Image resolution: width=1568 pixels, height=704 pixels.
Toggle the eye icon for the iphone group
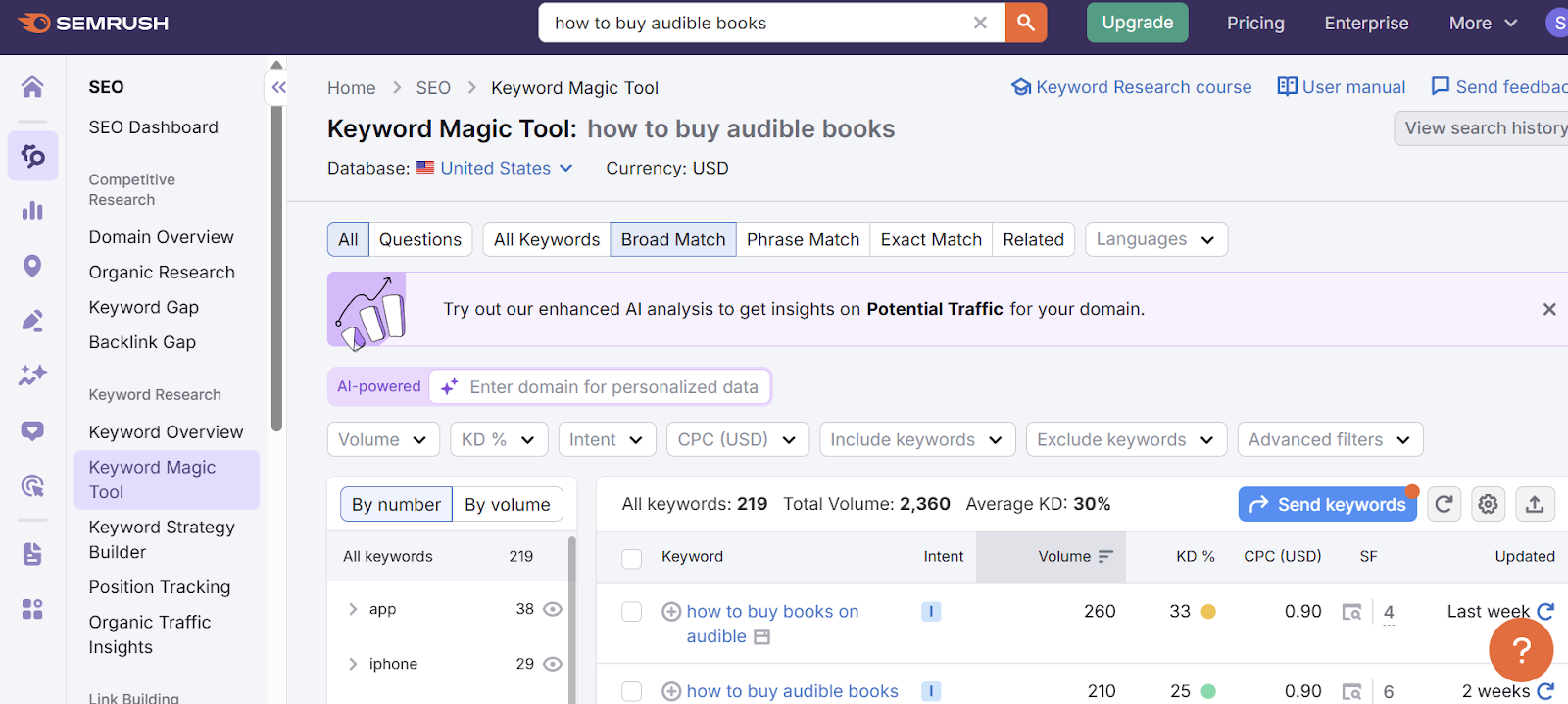click(x=553, y=664)
